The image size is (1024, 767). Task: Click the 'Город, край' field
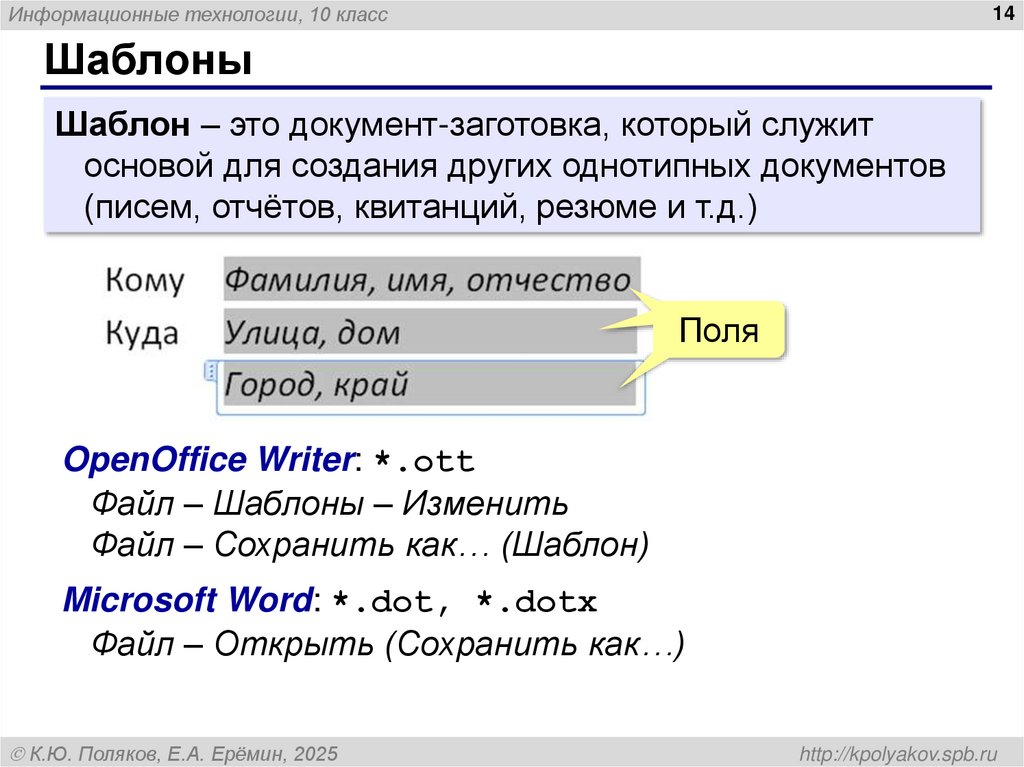(x=428, y=384)
